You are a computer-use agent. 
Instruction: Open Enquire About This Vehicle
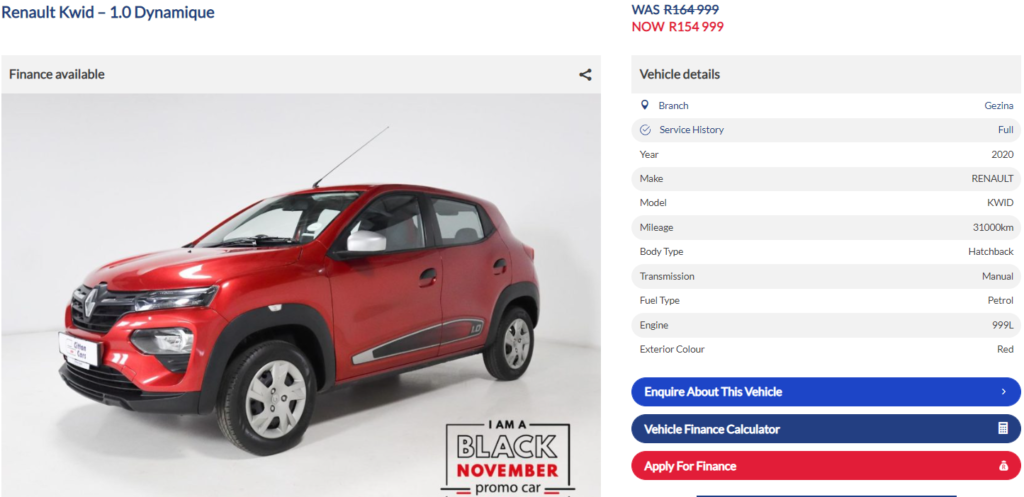(x=826, y=392)
